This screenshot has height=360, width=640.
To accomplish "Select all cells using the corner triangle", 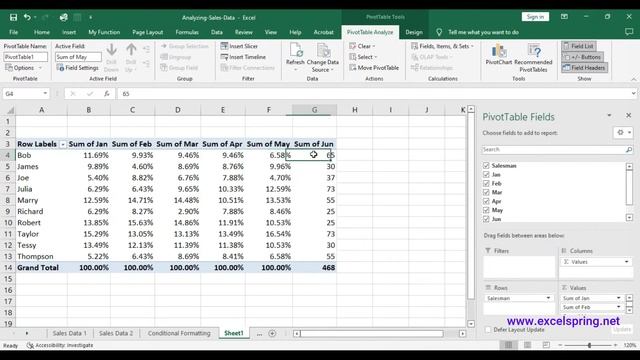I will [x=10, y=110].
